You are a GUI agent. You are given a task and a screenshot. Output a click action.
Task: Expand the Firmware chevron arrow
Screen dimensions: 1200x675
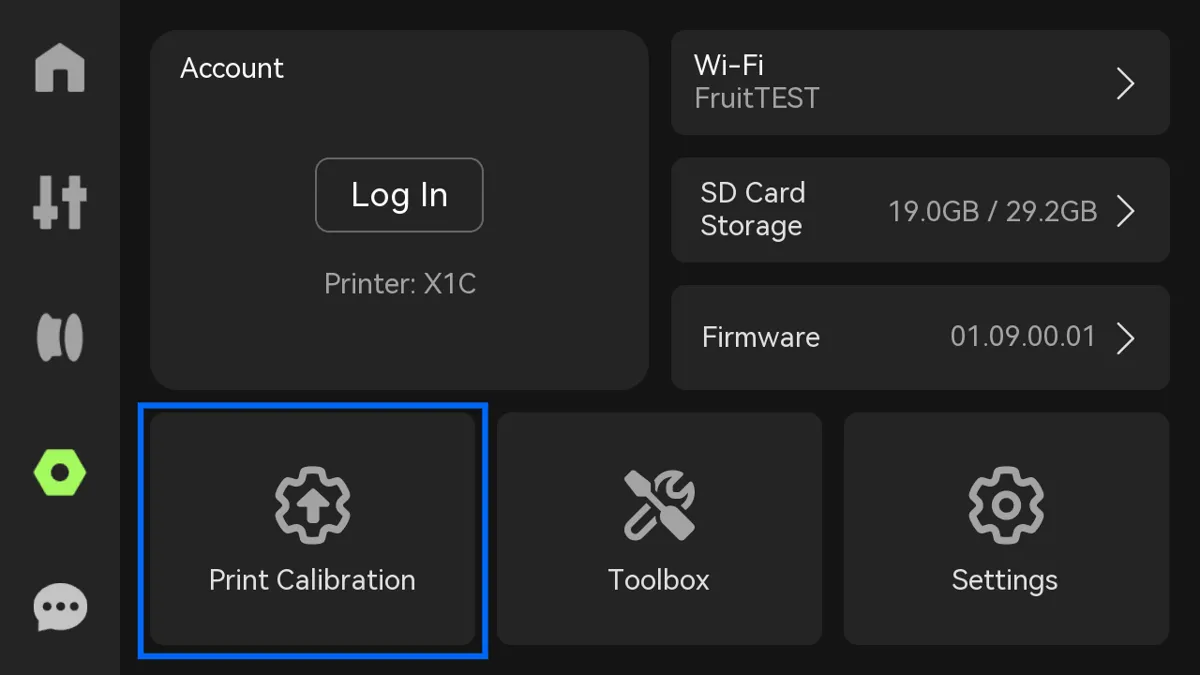(x=1126, y=338)
